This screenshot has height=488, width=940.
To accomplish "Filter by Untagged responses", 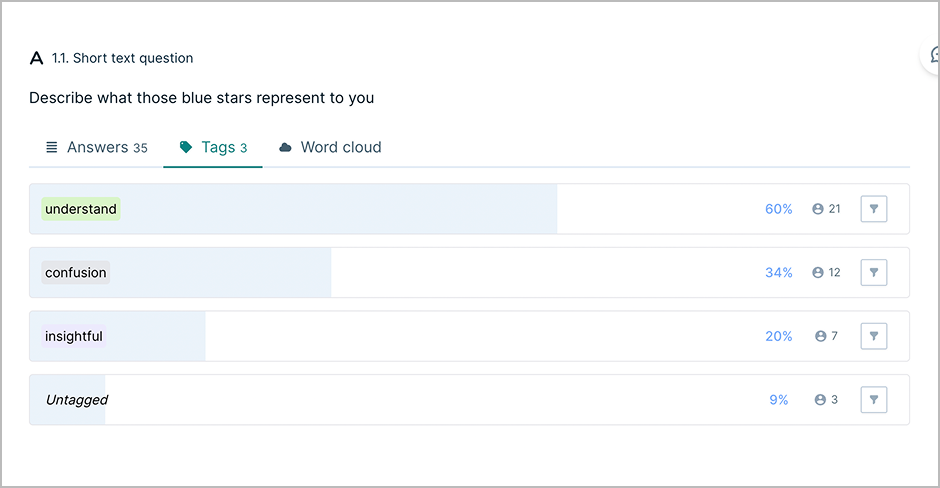I will click(x=873, y=400).
